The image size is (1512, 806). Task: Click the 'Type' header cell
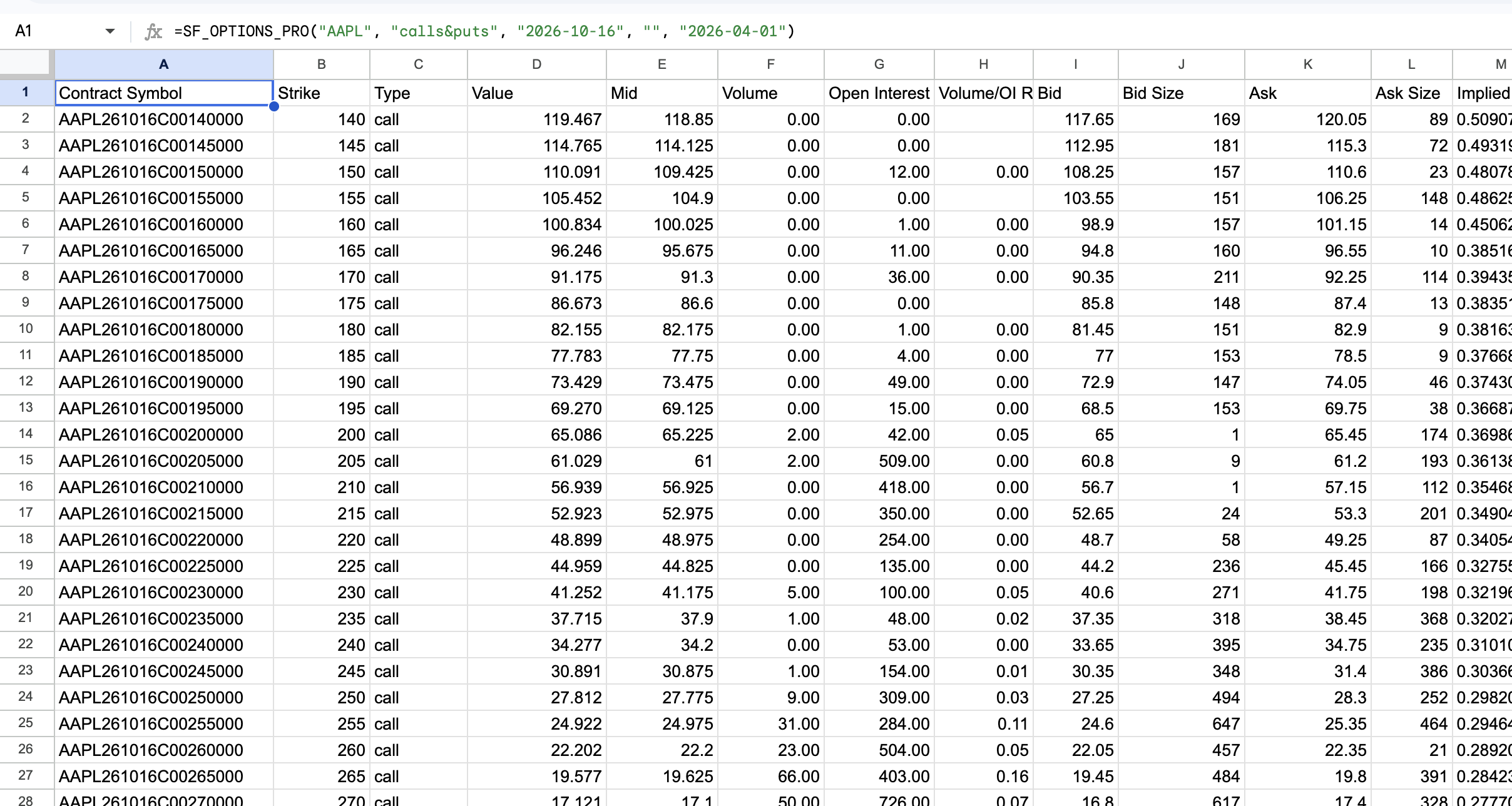click(419, 93)
